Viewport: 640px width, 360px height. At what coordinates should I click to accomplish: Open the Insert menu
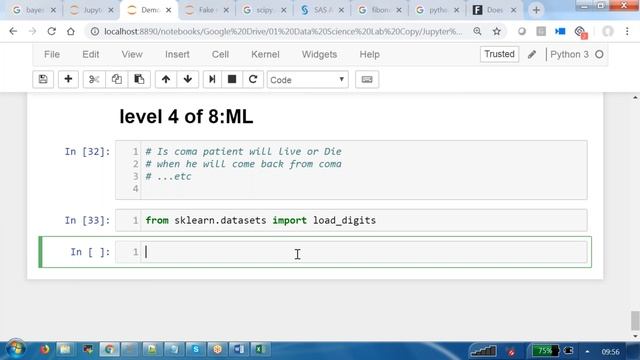click(x=177, y=54)
